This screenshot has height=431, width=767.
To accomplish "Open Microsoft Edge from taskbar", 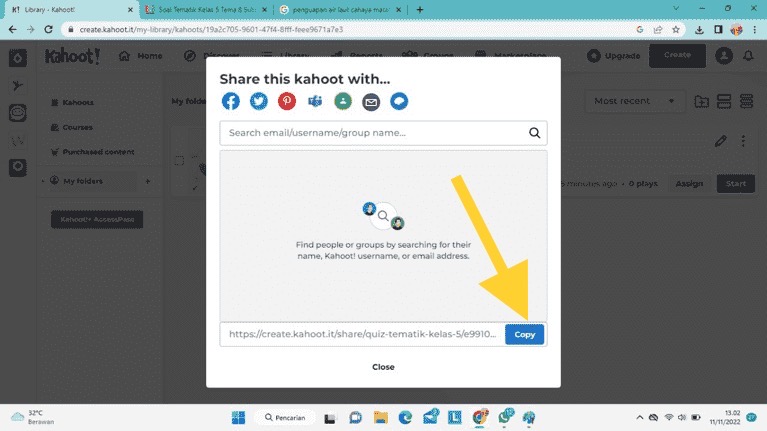I will 405,417.
